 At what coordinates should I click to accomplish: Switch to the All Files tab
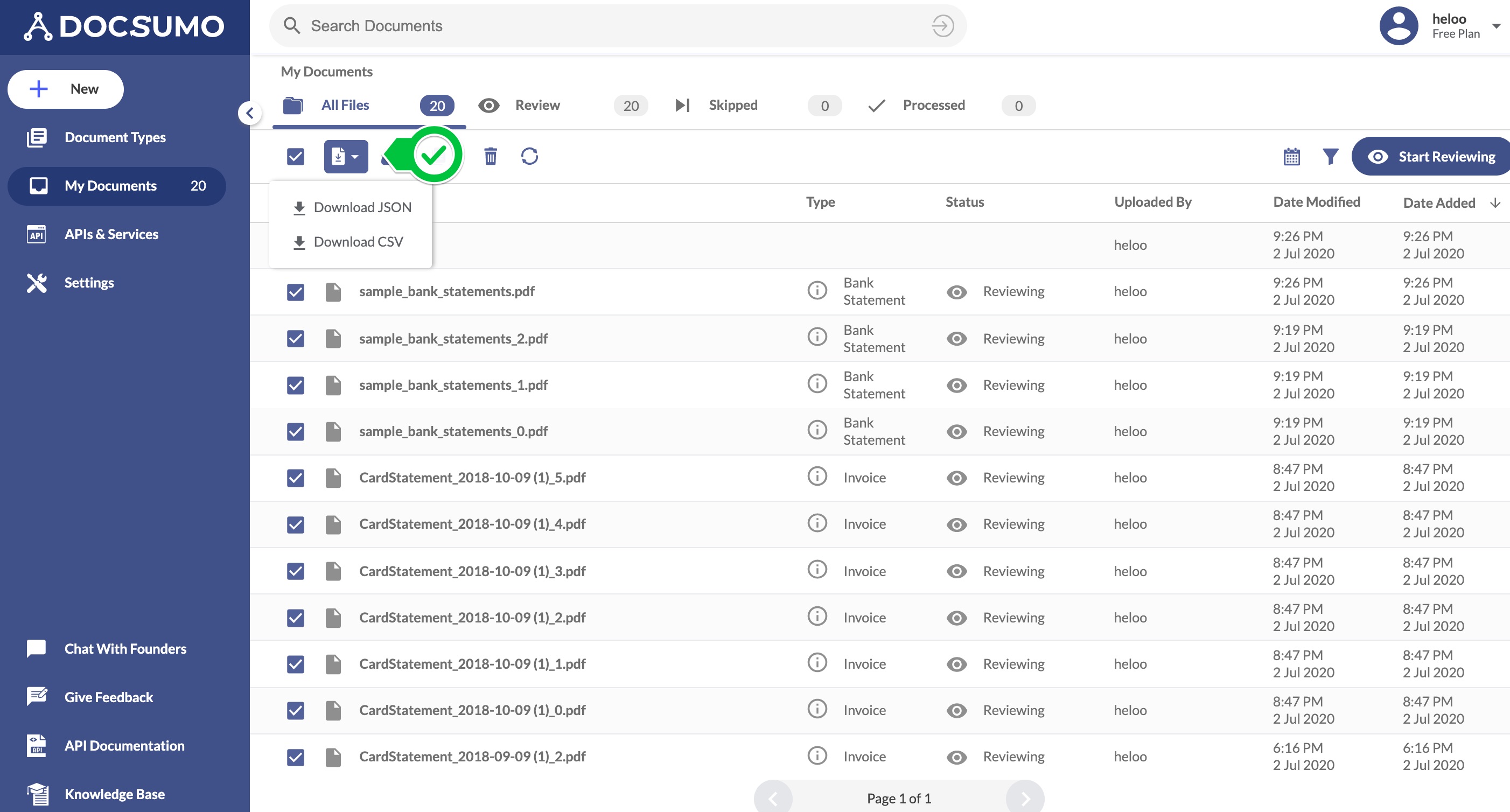(x=369, y=106)
